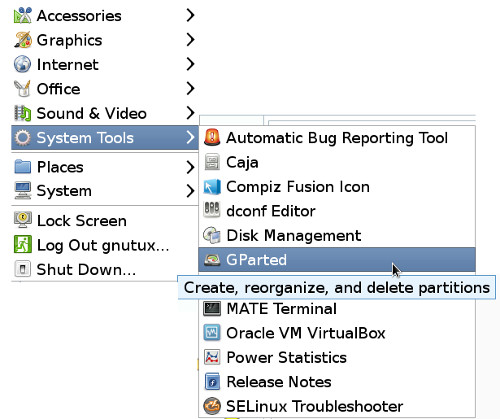Click the Places folder icon

pos(22,167)
